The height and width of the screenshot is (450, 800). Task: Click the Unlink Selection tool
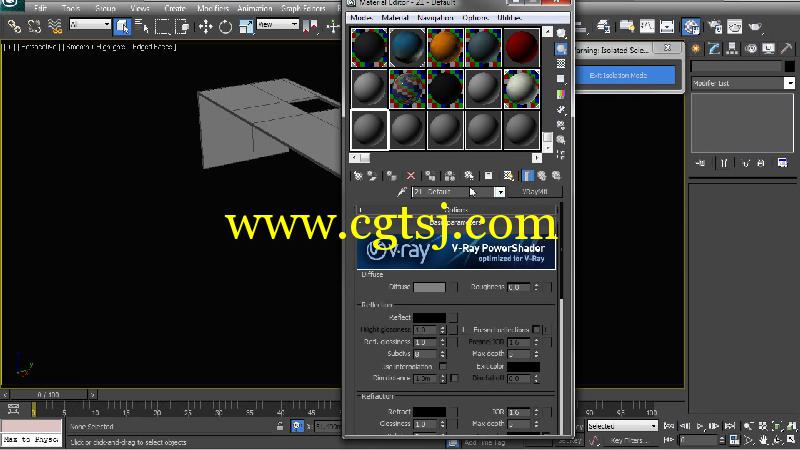click(34, 26)
